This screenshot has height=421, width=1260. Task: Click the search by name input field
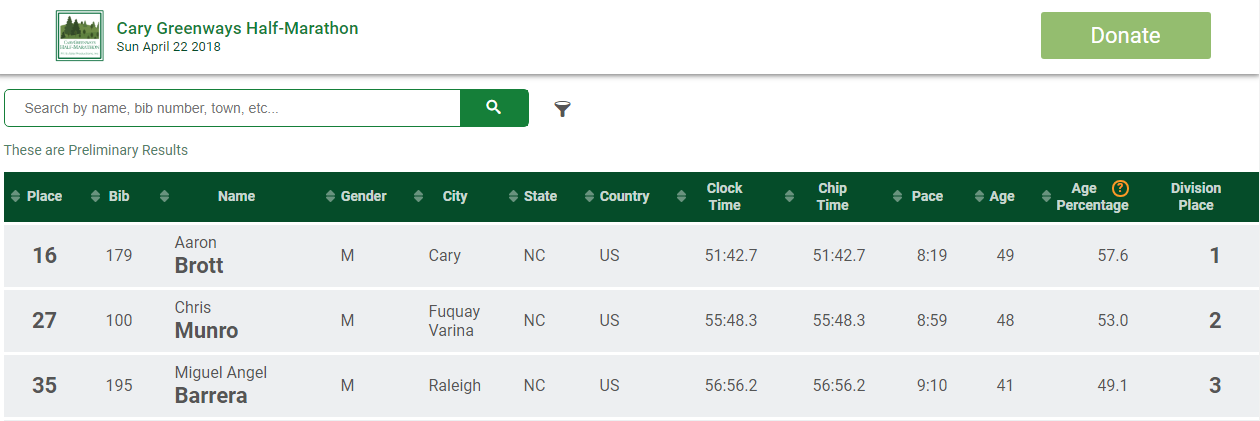pyautogui.click(x=232, y=108)
